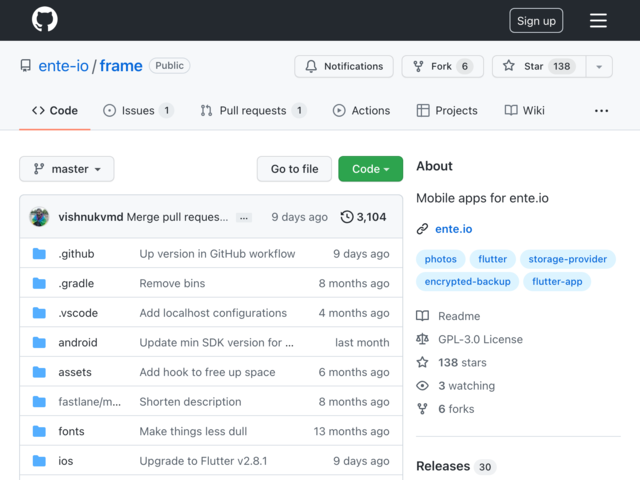640x480 pixels.
Task: Open the Readme link
Action: (448, 316)
